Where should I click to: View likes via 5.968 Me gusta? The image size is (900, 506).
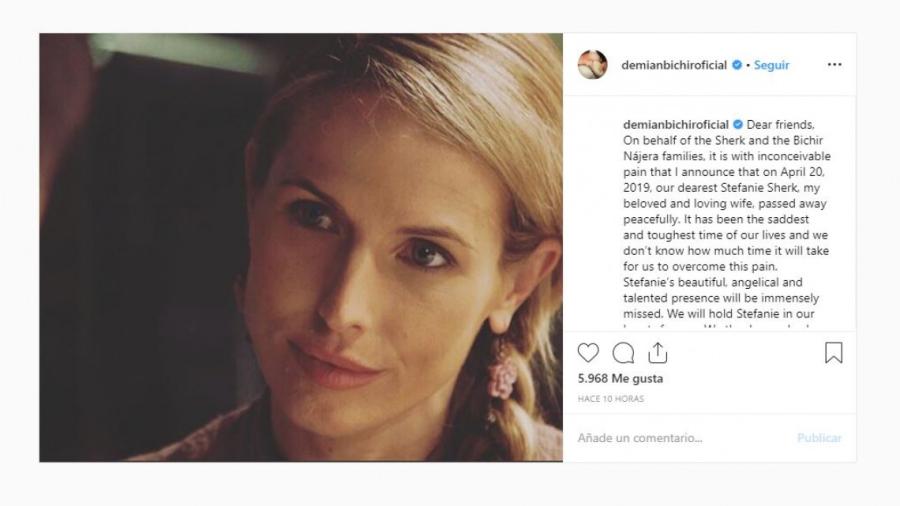pyautogui.click(x=620, y=379)
